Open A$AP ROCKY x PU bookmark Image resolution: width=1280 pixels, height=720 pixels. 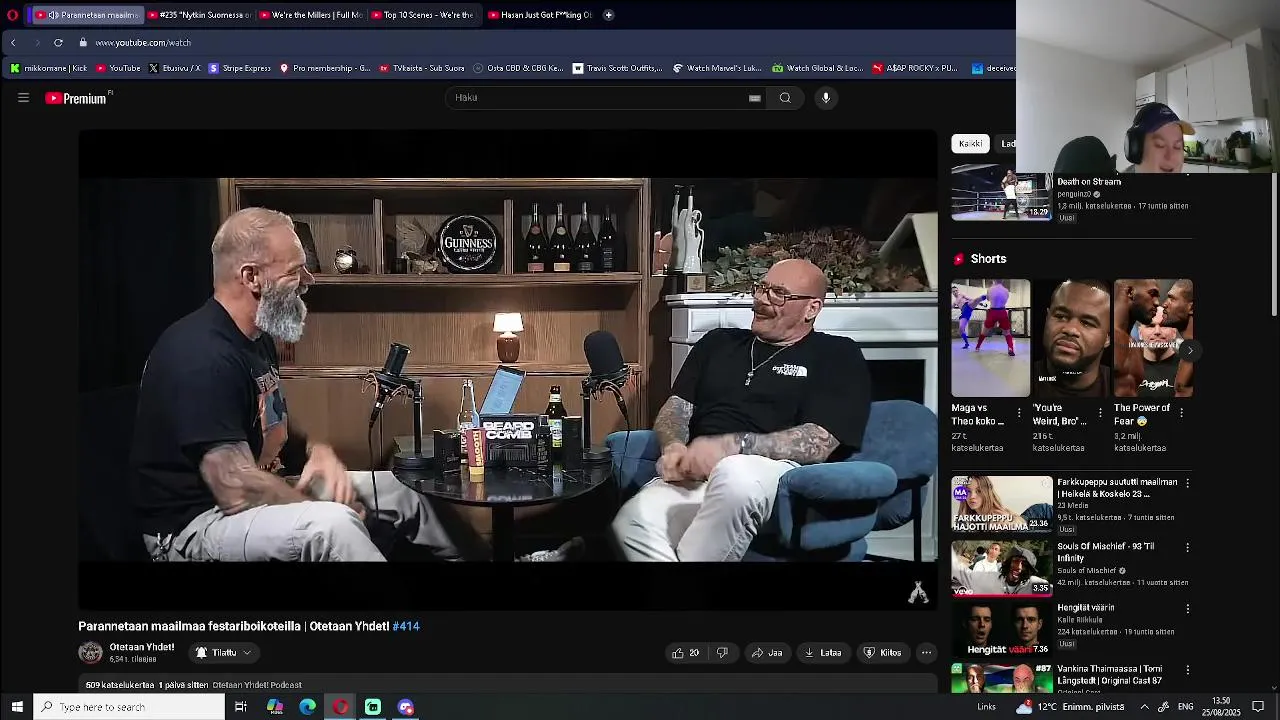click(915, 68)
